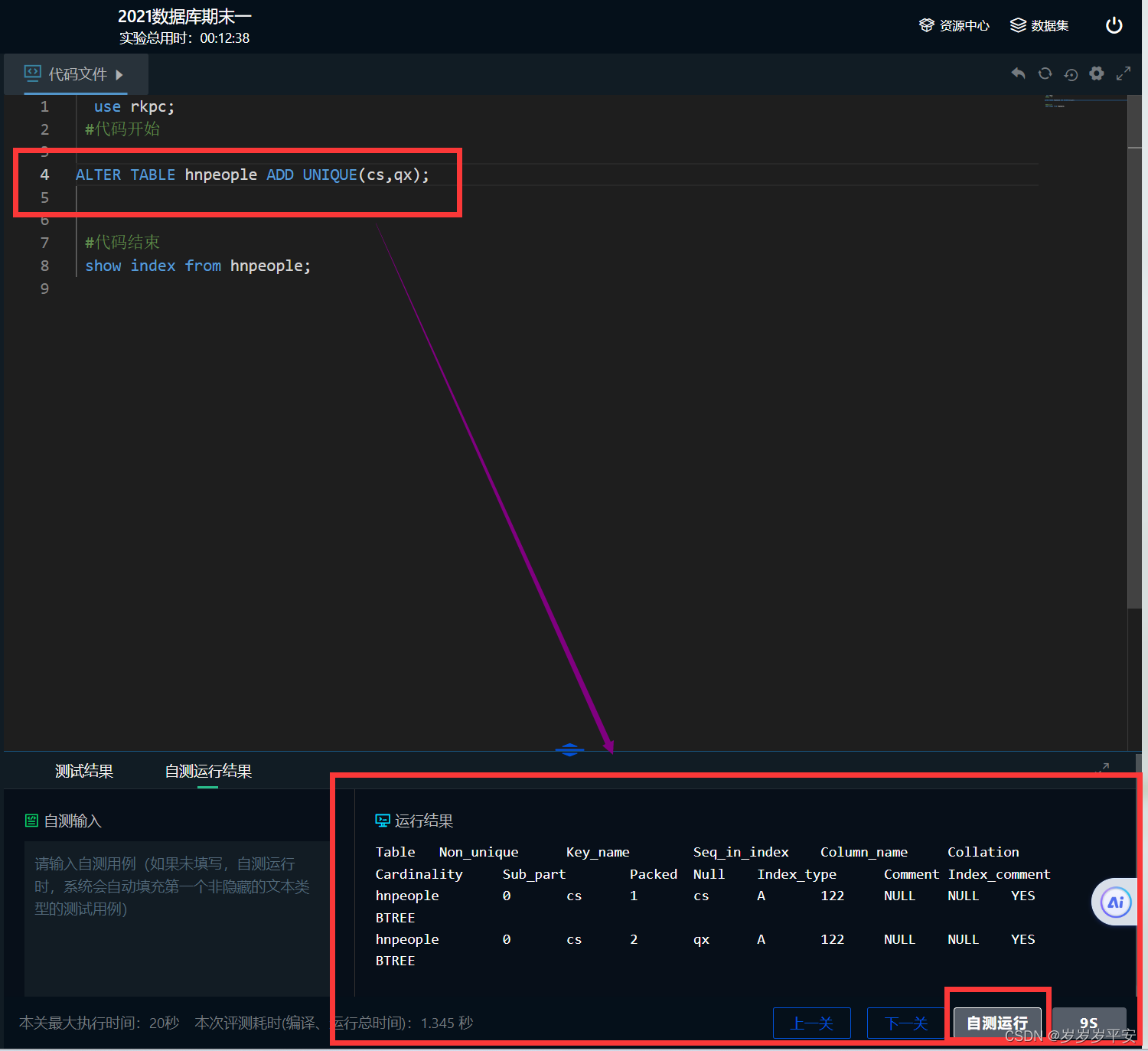Click the editor vertical scrollbar
This screenshot has width=1148, height=1051.
pos(1134,352)
